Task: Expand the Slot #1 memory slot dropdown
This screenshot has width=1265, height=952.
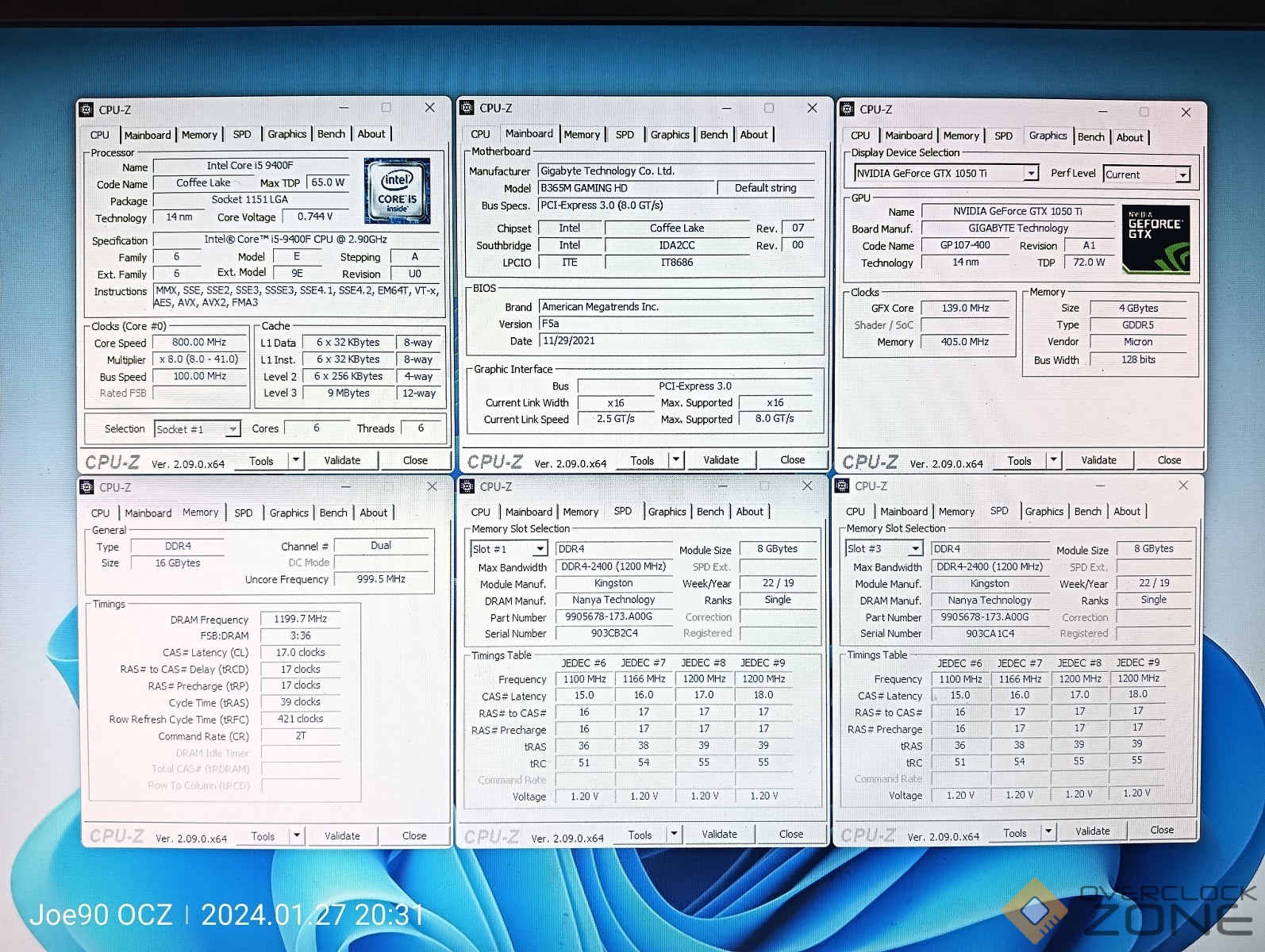Action: point(540,549)
